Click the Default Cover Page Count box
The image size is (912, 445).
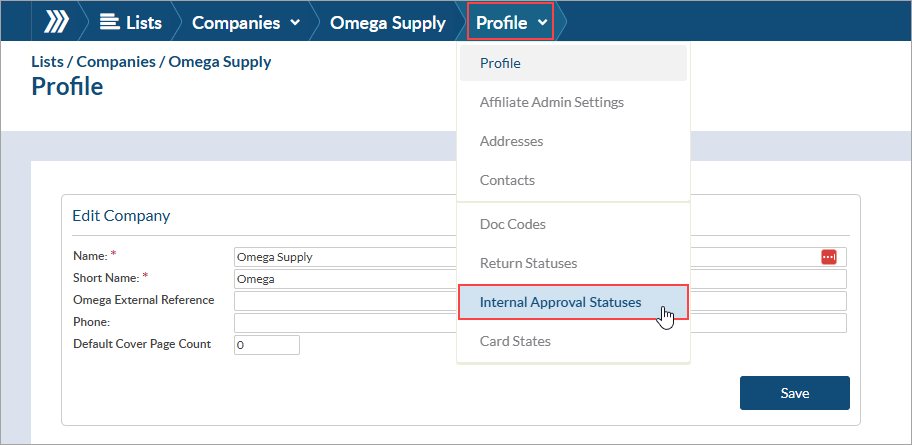point(266,344)
